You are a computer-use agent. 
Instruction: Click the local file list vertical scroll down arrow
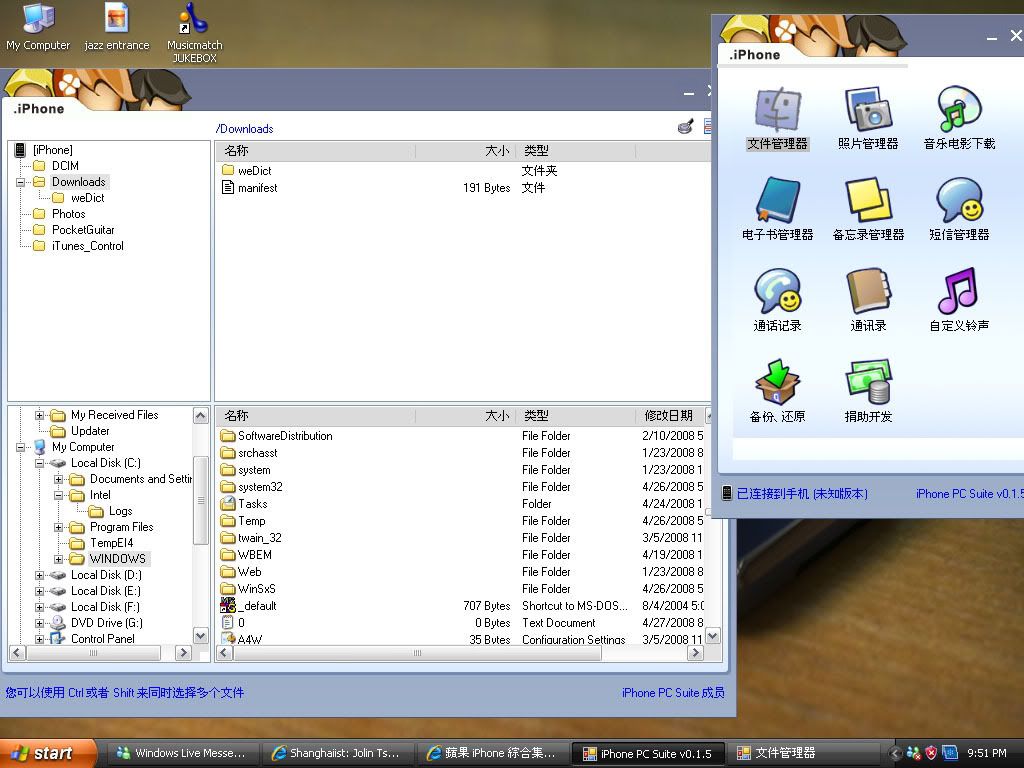pos(712,635)
